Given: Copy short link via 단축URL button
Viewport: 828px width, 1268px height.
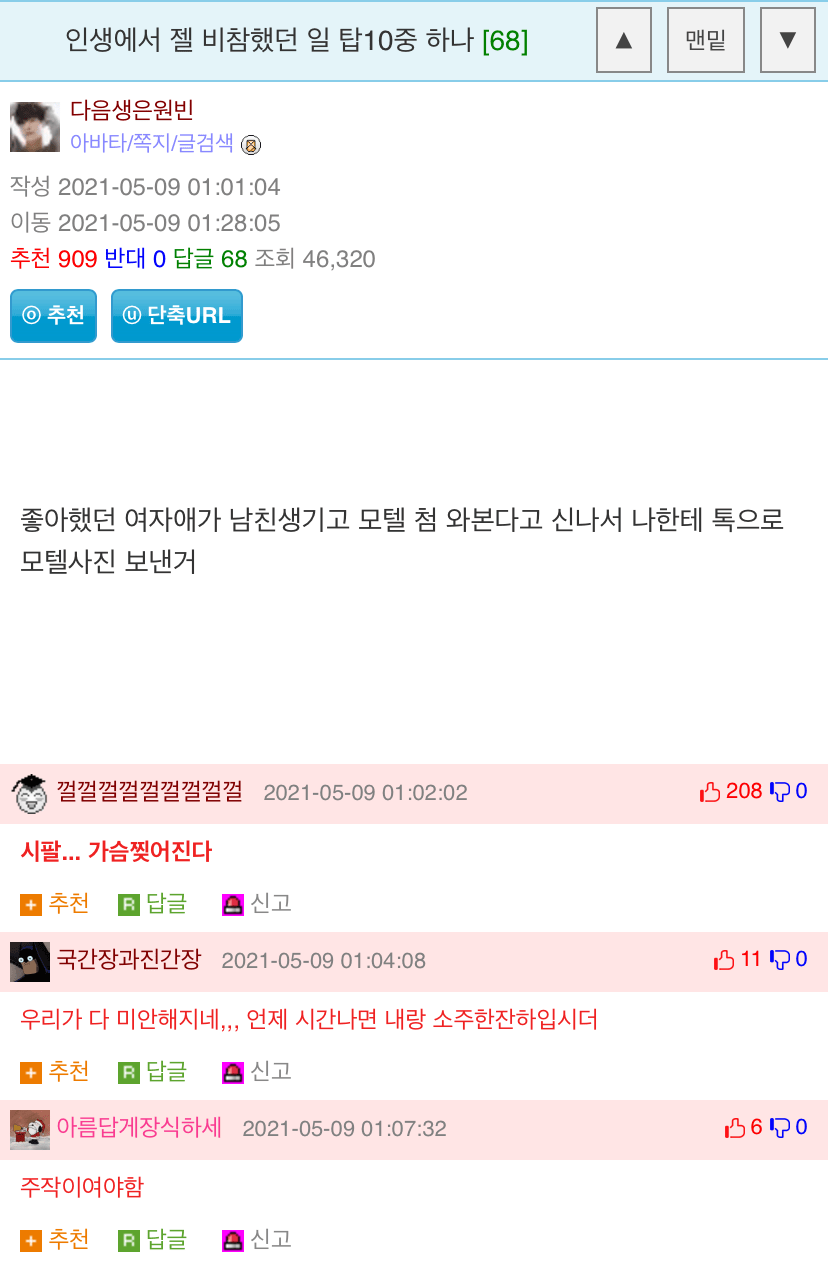Looking at the screenshot, I should [177, 316].
